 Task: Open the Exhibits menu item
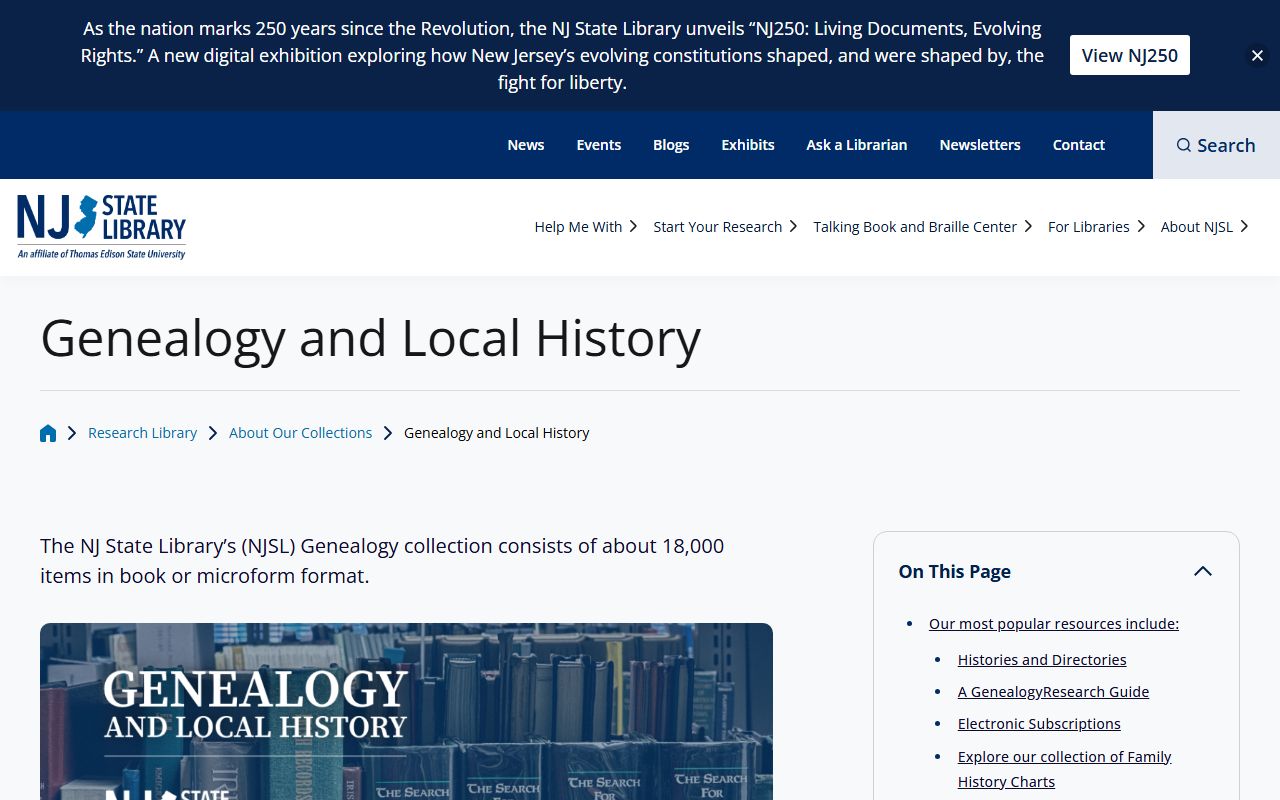[x=748, y=145]
